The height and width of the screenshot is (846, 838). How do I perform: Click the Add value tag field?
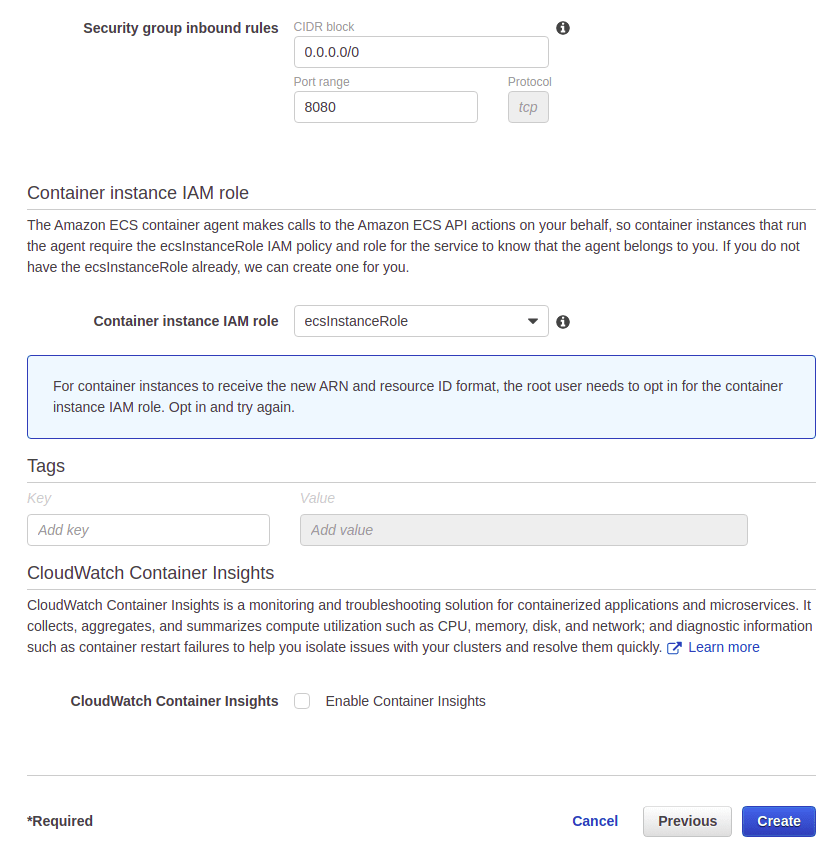click(523, 530)
